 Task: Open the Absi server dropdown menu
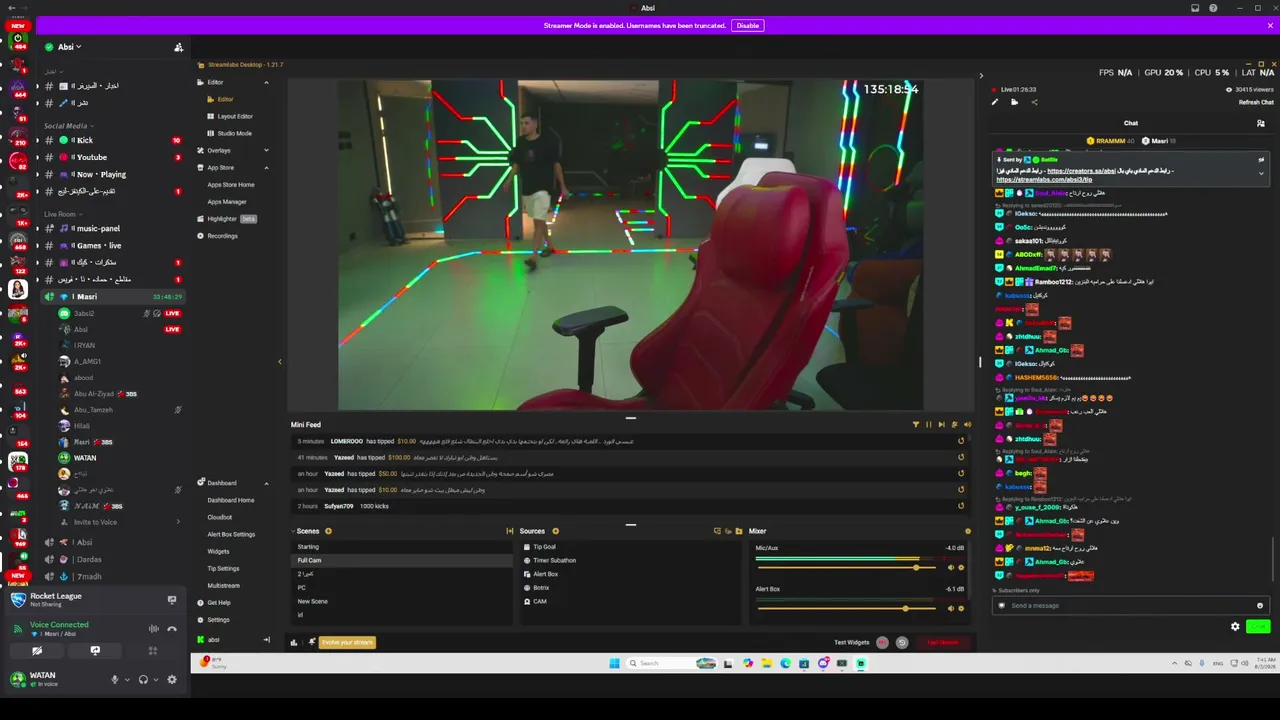[x=68, y=47]
